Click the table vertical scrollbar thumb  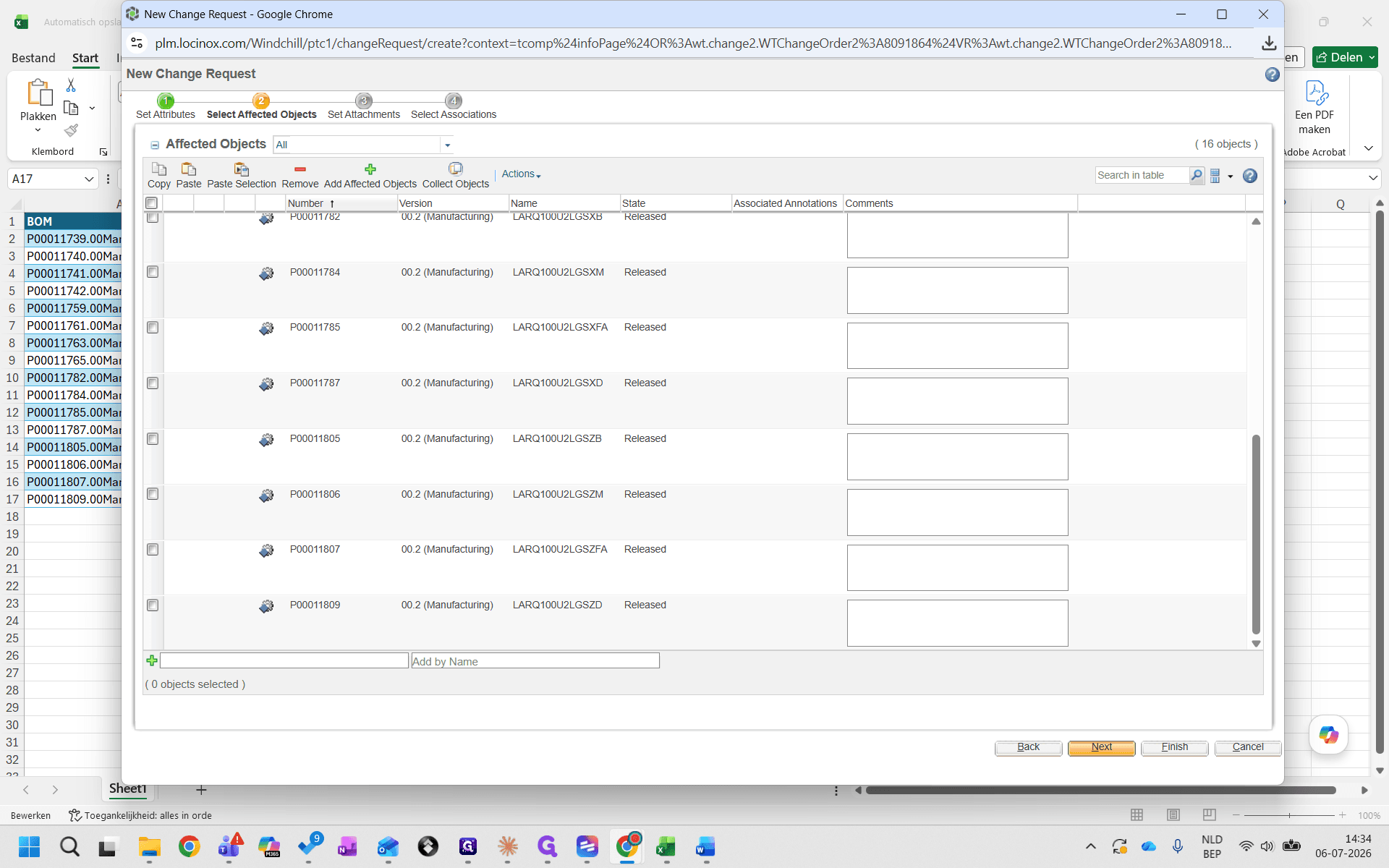click(x=1256, y=534)
